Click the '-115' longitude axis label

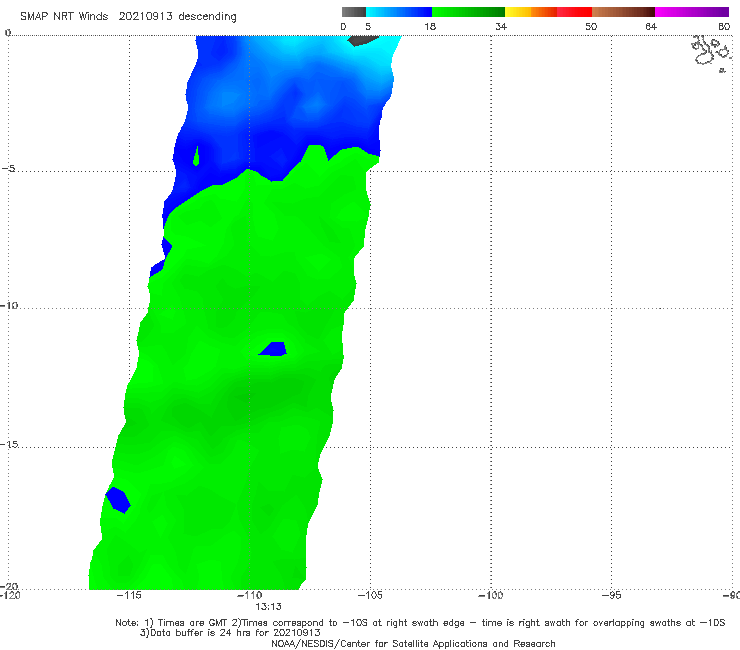(128, 595)
